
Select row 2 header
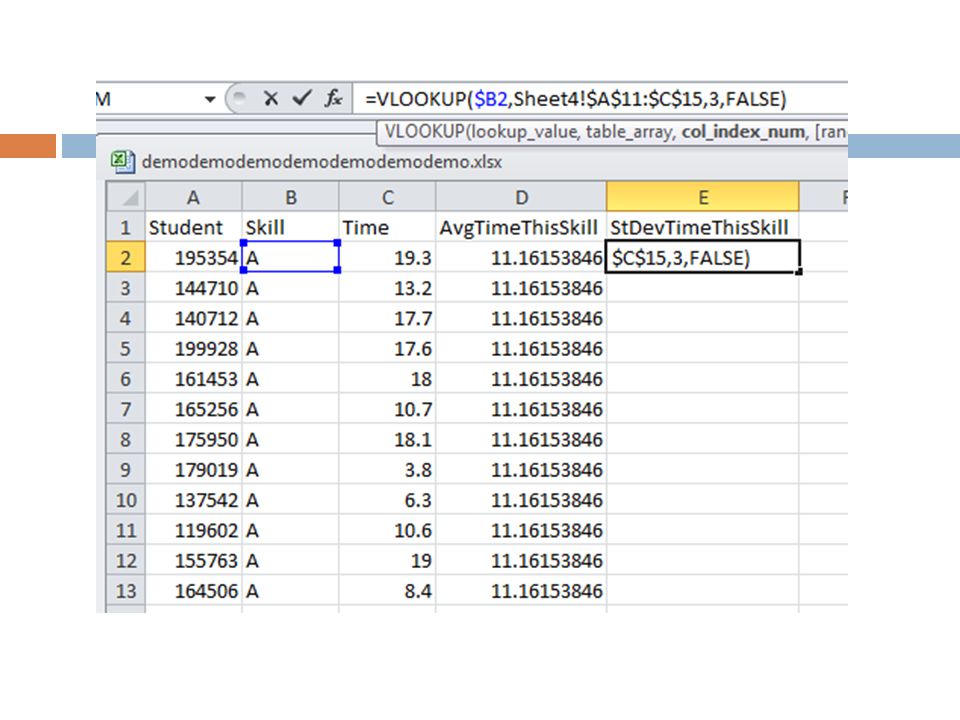tap(126, 257)
